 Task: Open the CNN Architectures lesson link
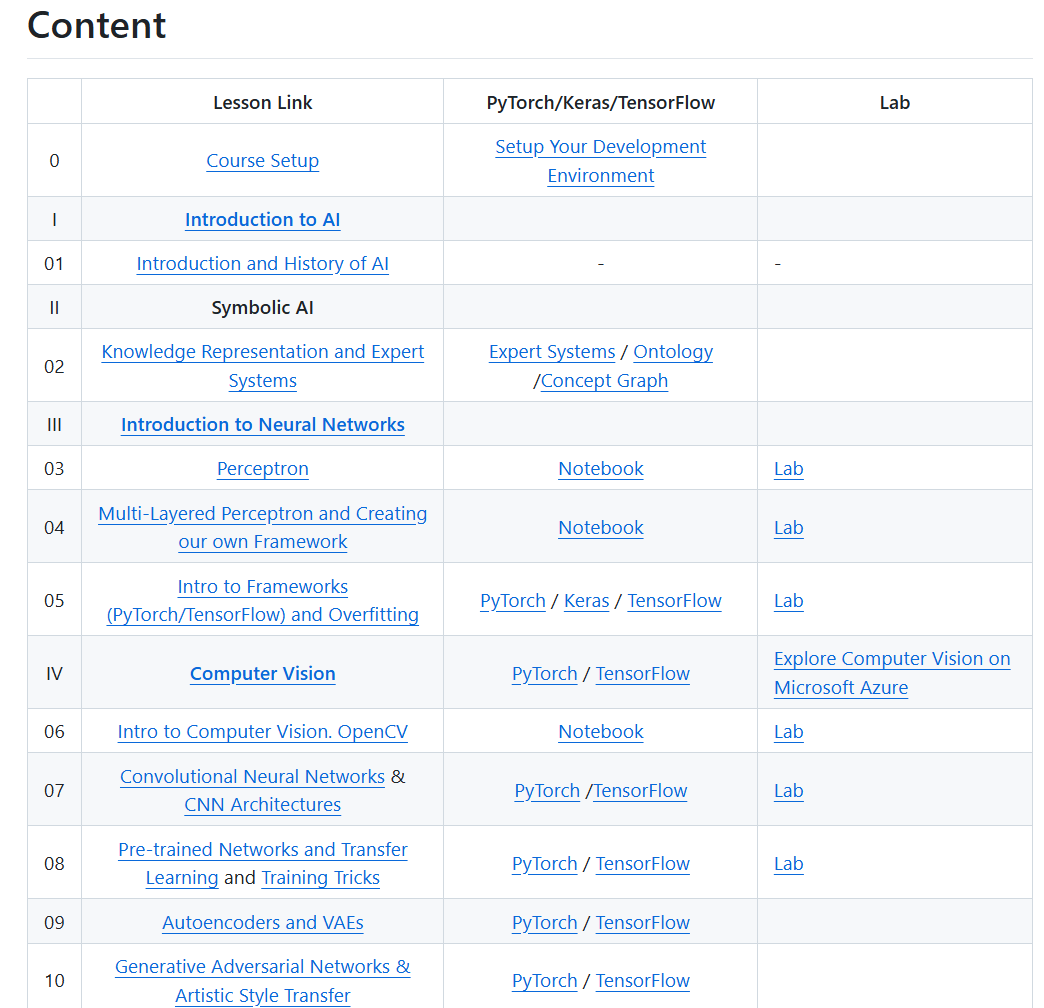point(262,804)
